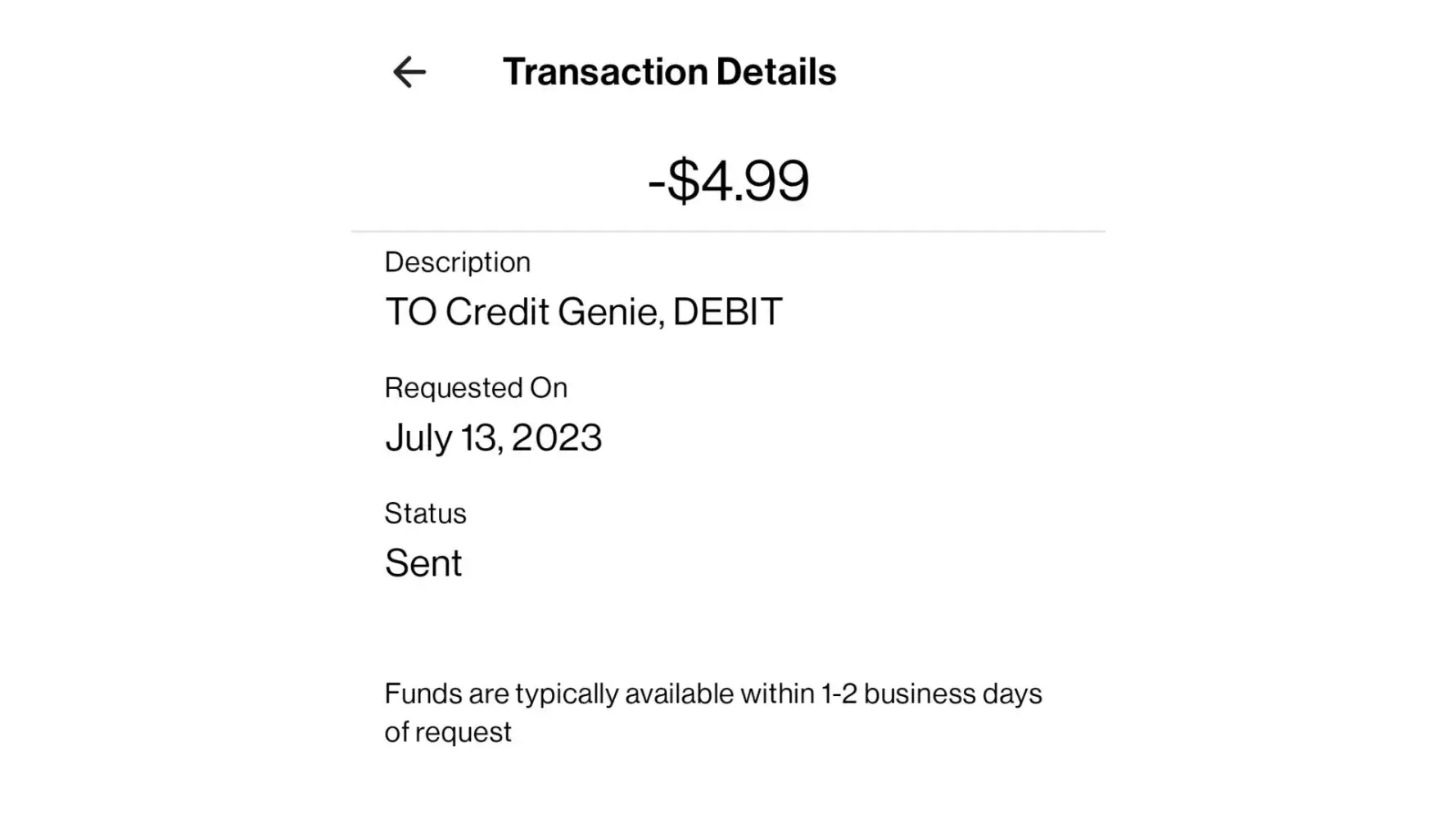This screenshot has height=819, width=1456.
Task: Click the word Details in the header
Action: point(776,72)
